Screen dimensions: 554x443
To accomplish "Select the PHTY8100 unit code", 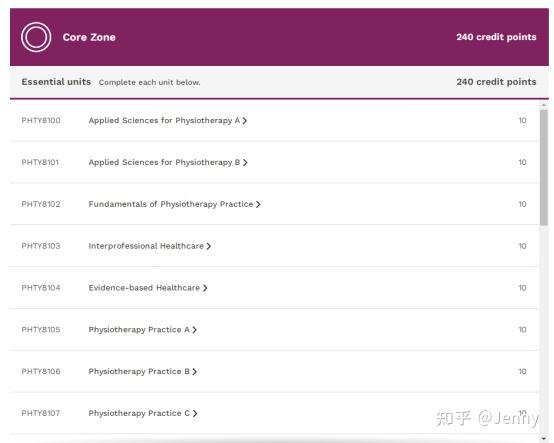I will point(41,120).
